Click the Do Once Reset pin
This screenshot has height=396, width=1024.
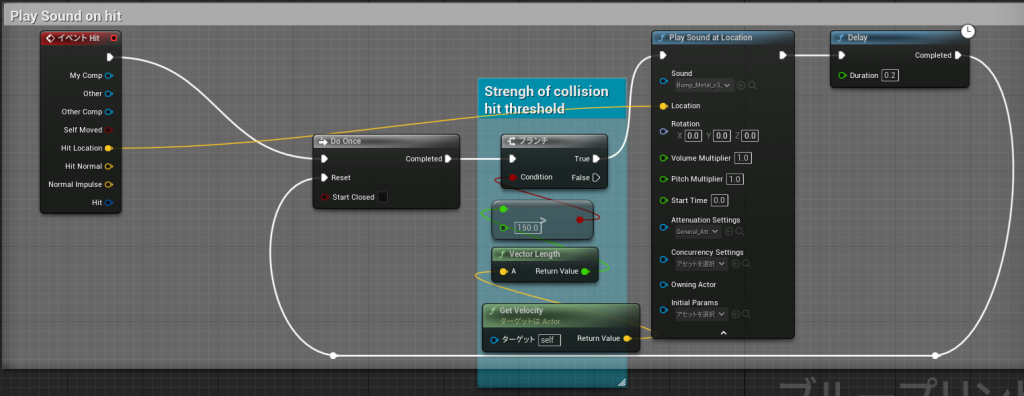point(325,177)
